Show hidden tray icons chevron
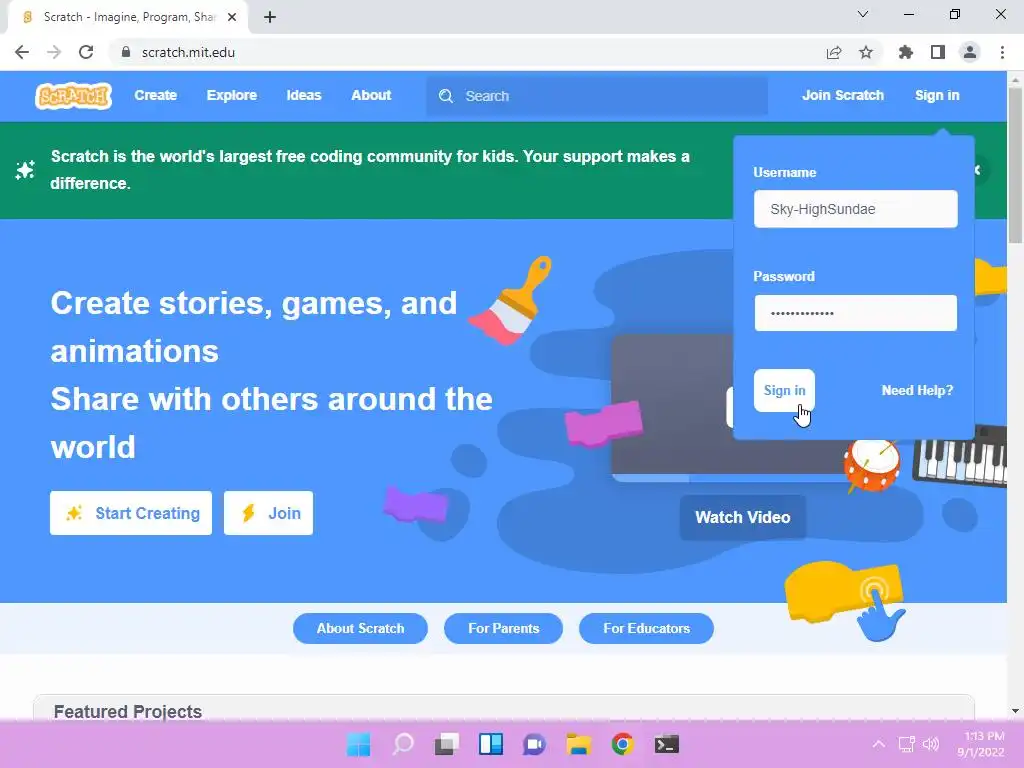Screen dimensions: 1024x768 point(879,744)
